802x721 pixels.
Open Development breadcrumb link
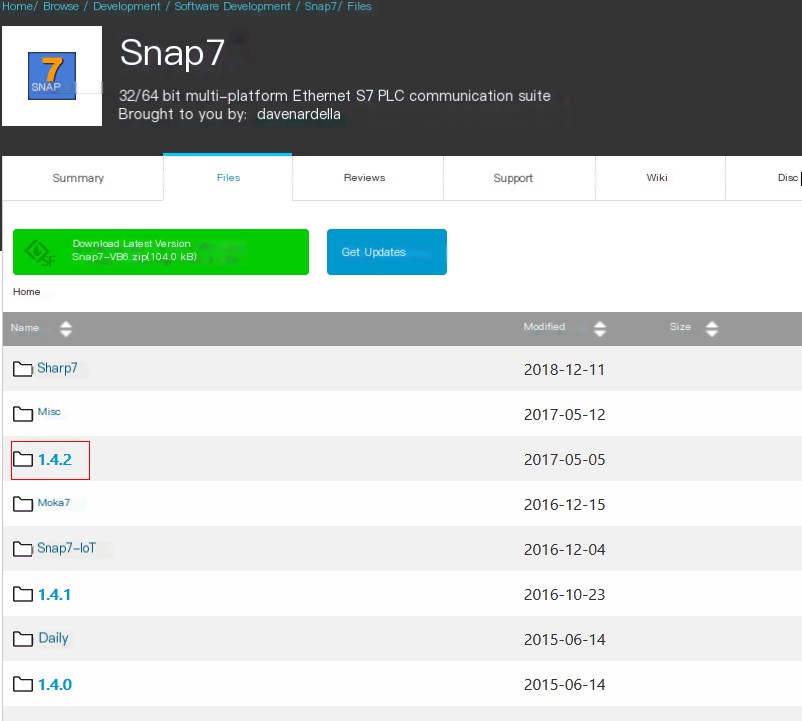coord(126,6)
